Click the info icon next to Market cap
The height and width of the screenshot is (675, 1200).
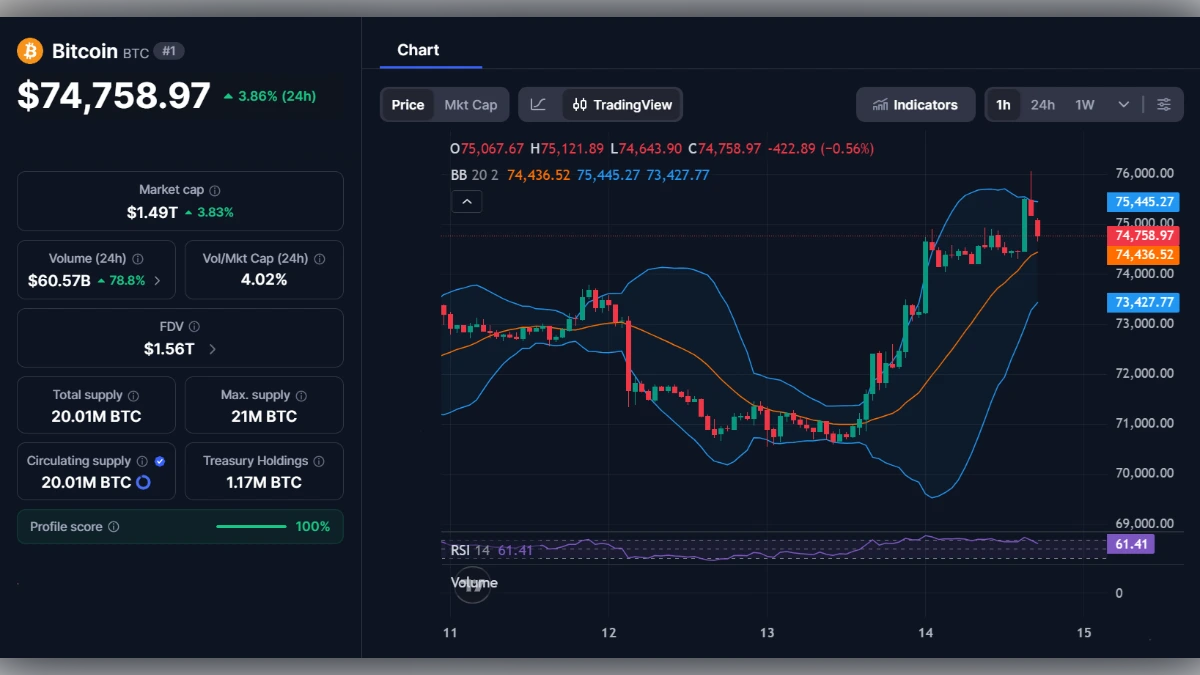pos(213,189)
